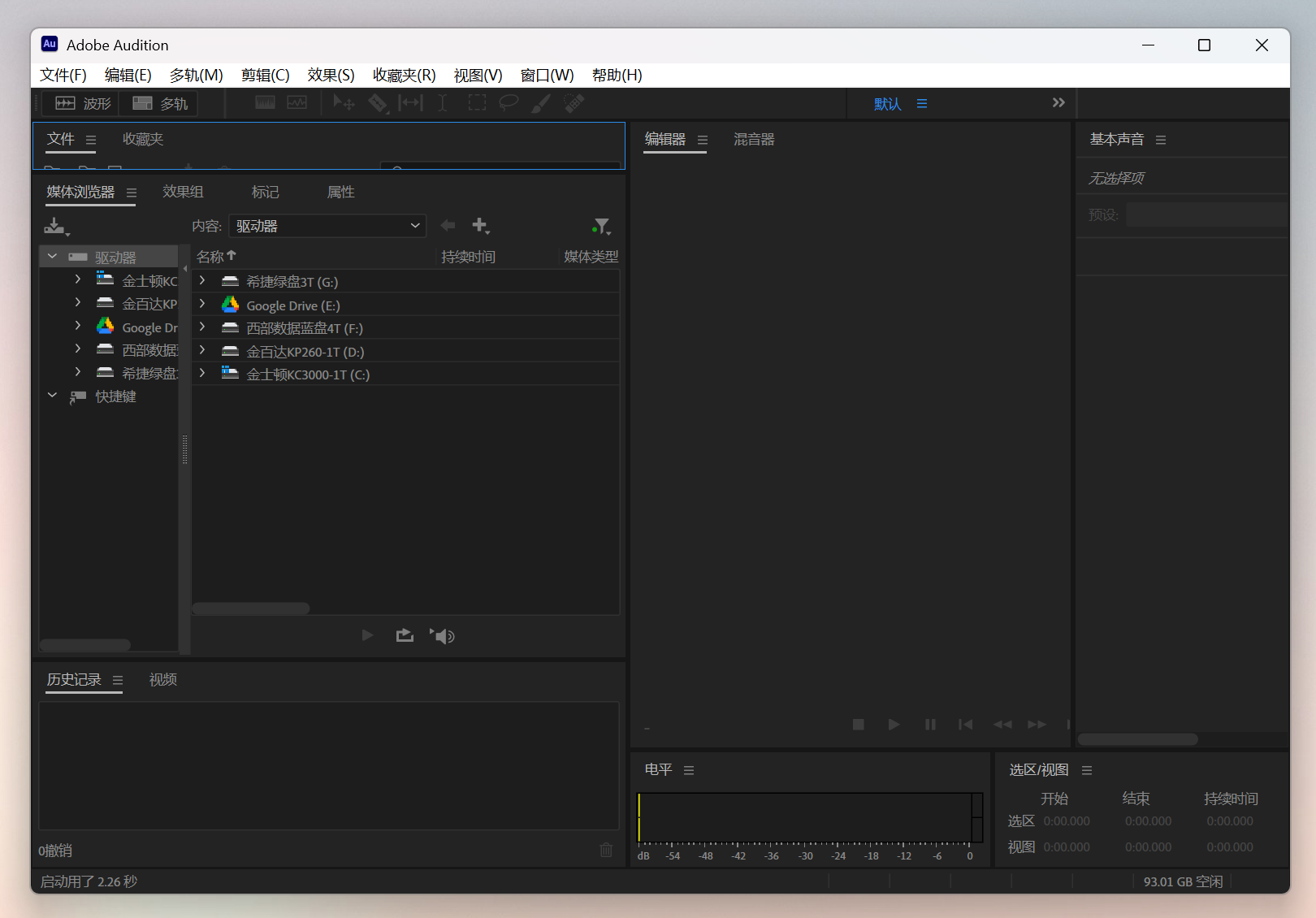1316x918 pixels.
Task: Collapse the 驱动器 tree node
Action: [x=52, y=256]
